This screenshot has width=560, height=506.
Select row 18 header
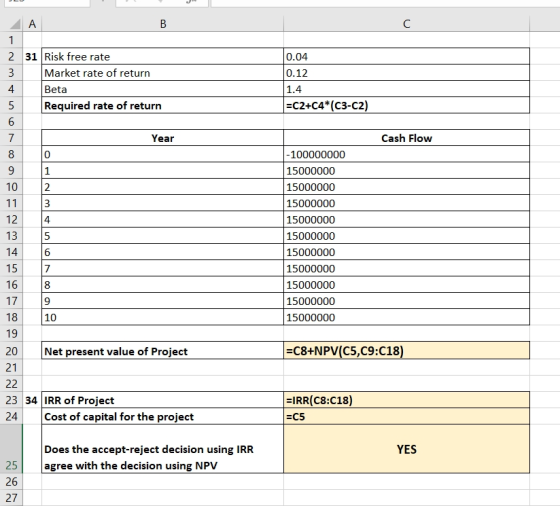pos(11,317)
